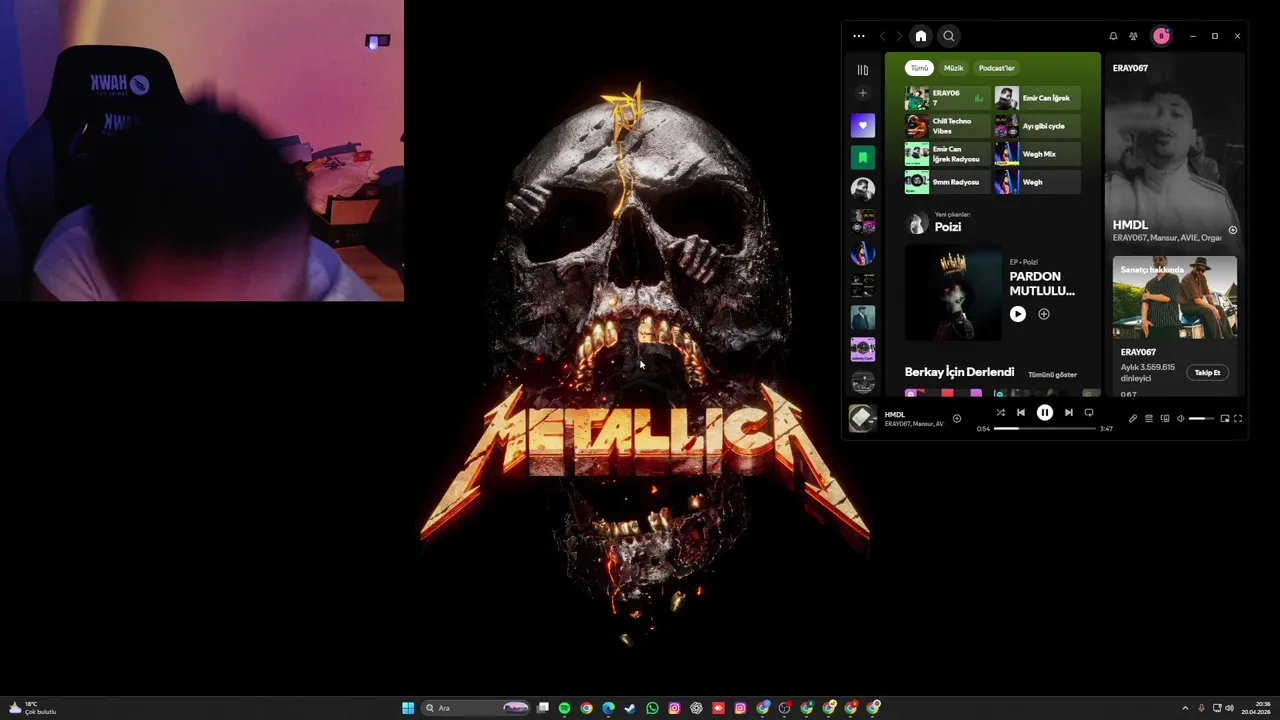This screenshot has height=720, width=1280.
Task: Open the three-dots Spotify menu
Action: [859, 36]
